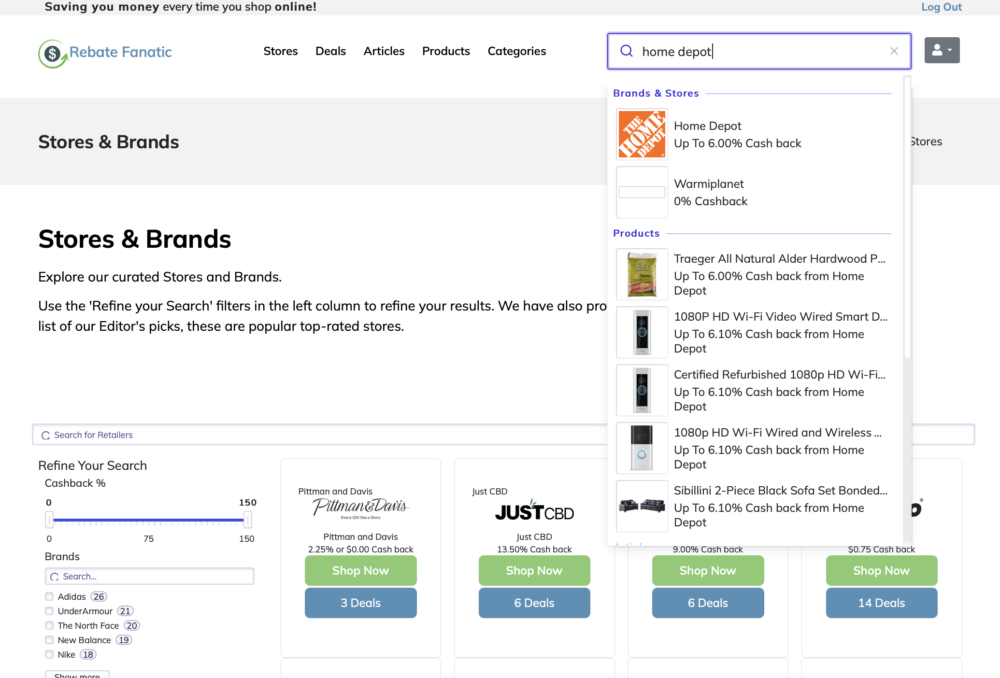Clear the home depot search text
Screen dimensions: 1000x678
(x=893, y=51)
